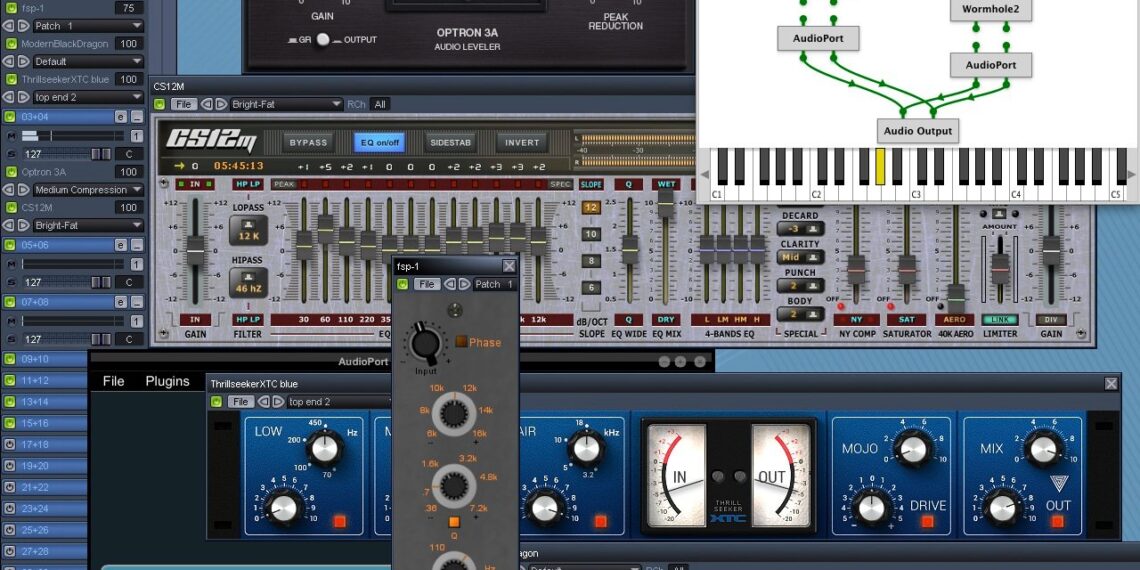Open the DECARD -3 selector

(x=800, y=229)
